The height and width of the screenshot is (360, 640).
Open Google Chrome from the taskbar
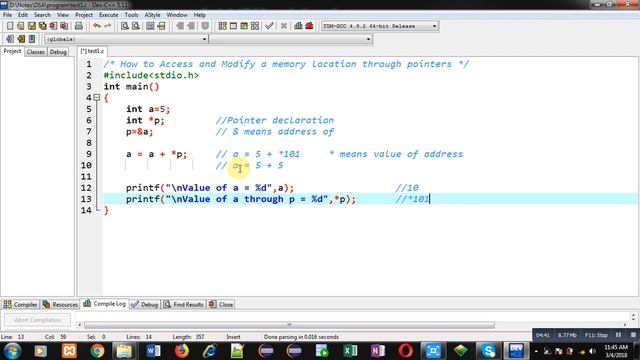[x=97, y=351]
